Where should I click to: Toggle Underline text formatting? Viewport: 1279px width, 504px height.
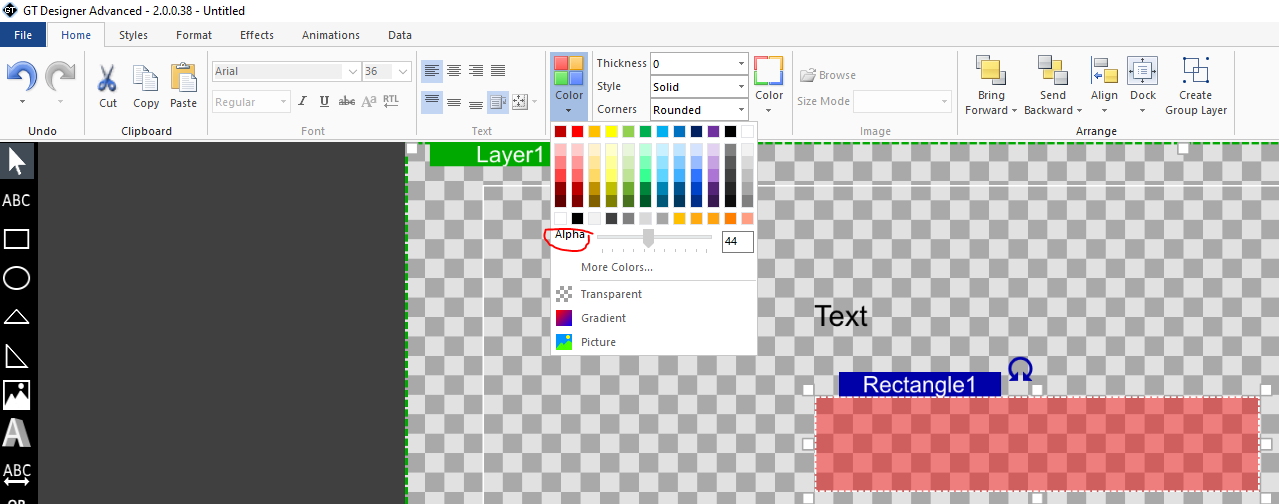coord(325,101)
